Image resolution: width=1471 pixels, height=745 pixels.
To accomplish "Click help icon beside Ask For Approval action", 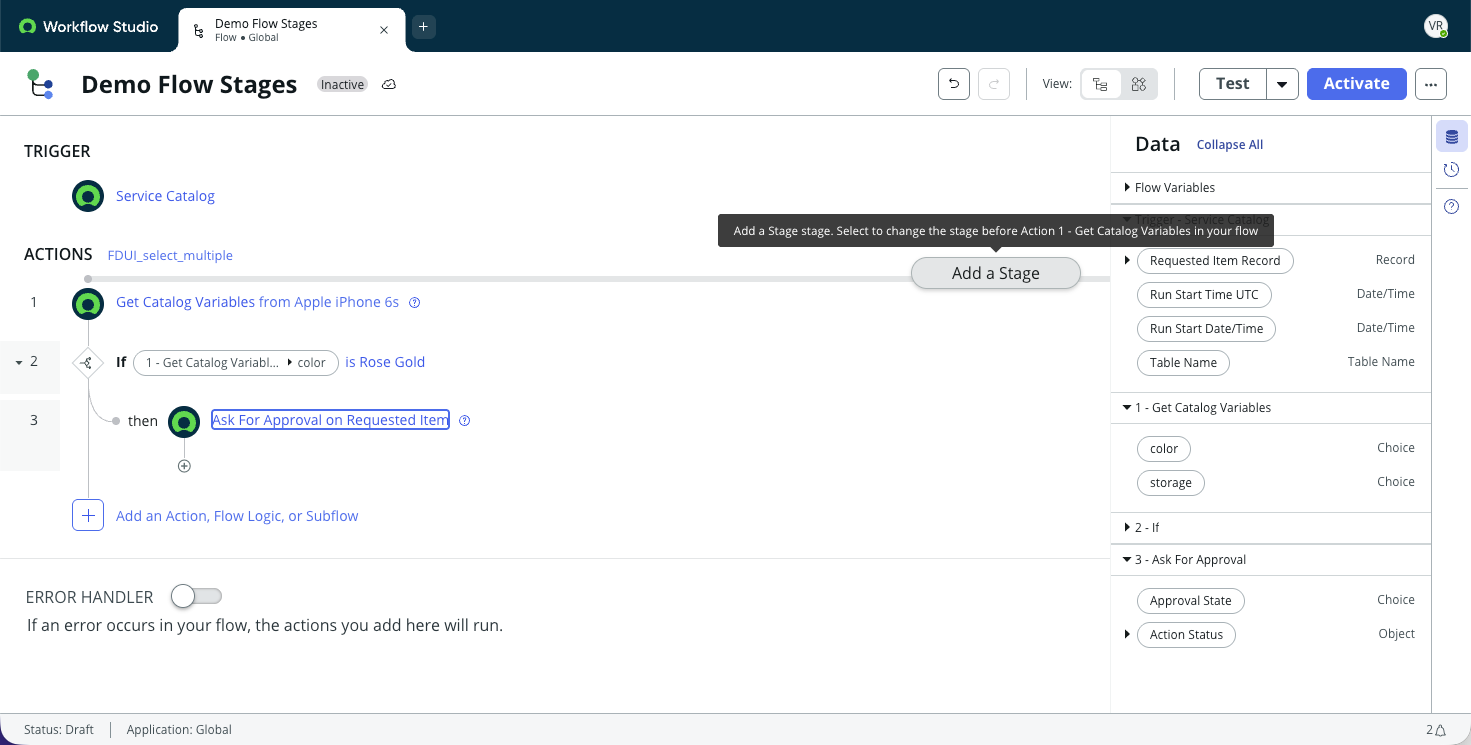I will [464, 421].
